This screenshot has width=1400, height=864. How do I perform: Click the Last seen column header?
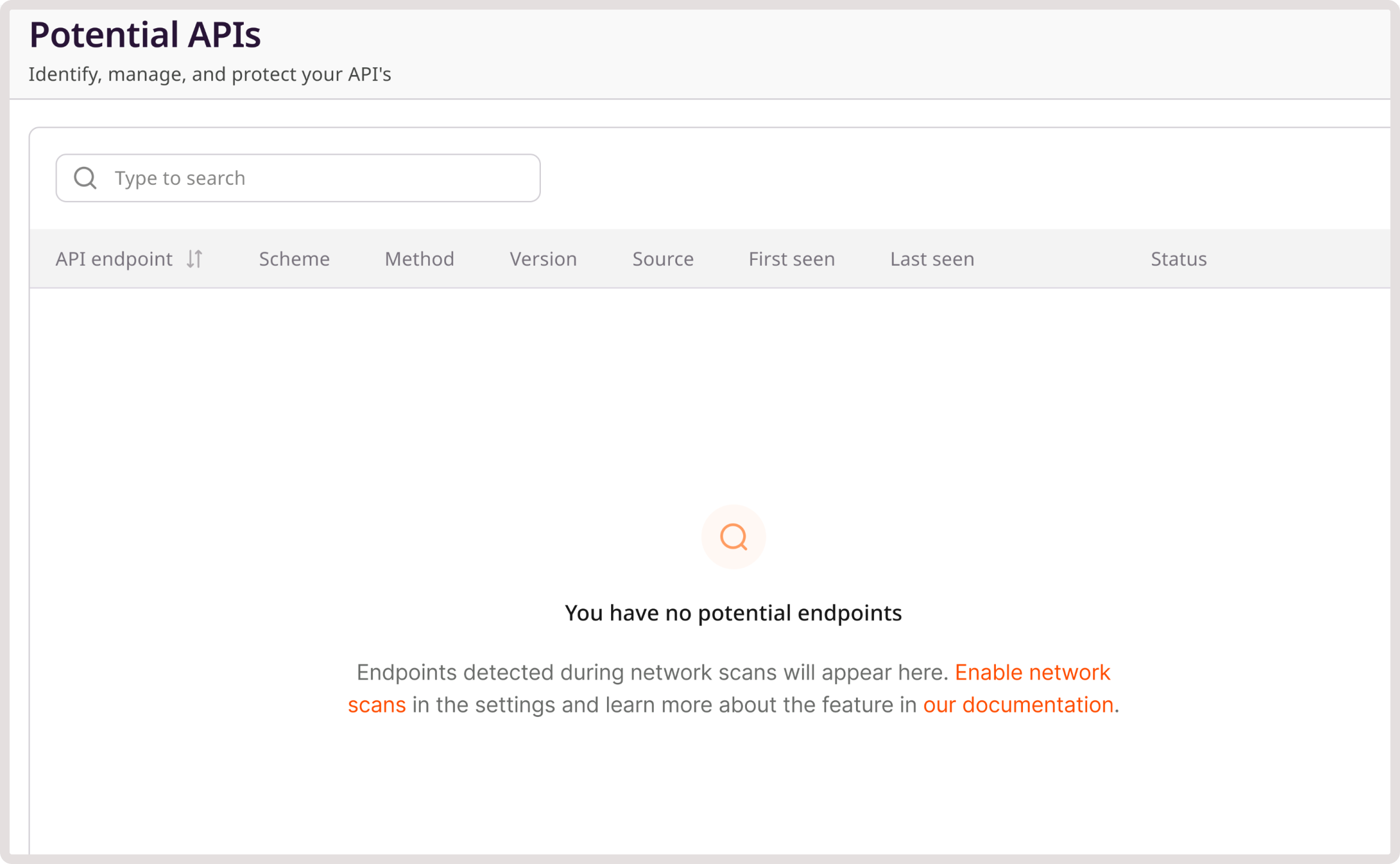pyautogui.click(x=932, y=259)
